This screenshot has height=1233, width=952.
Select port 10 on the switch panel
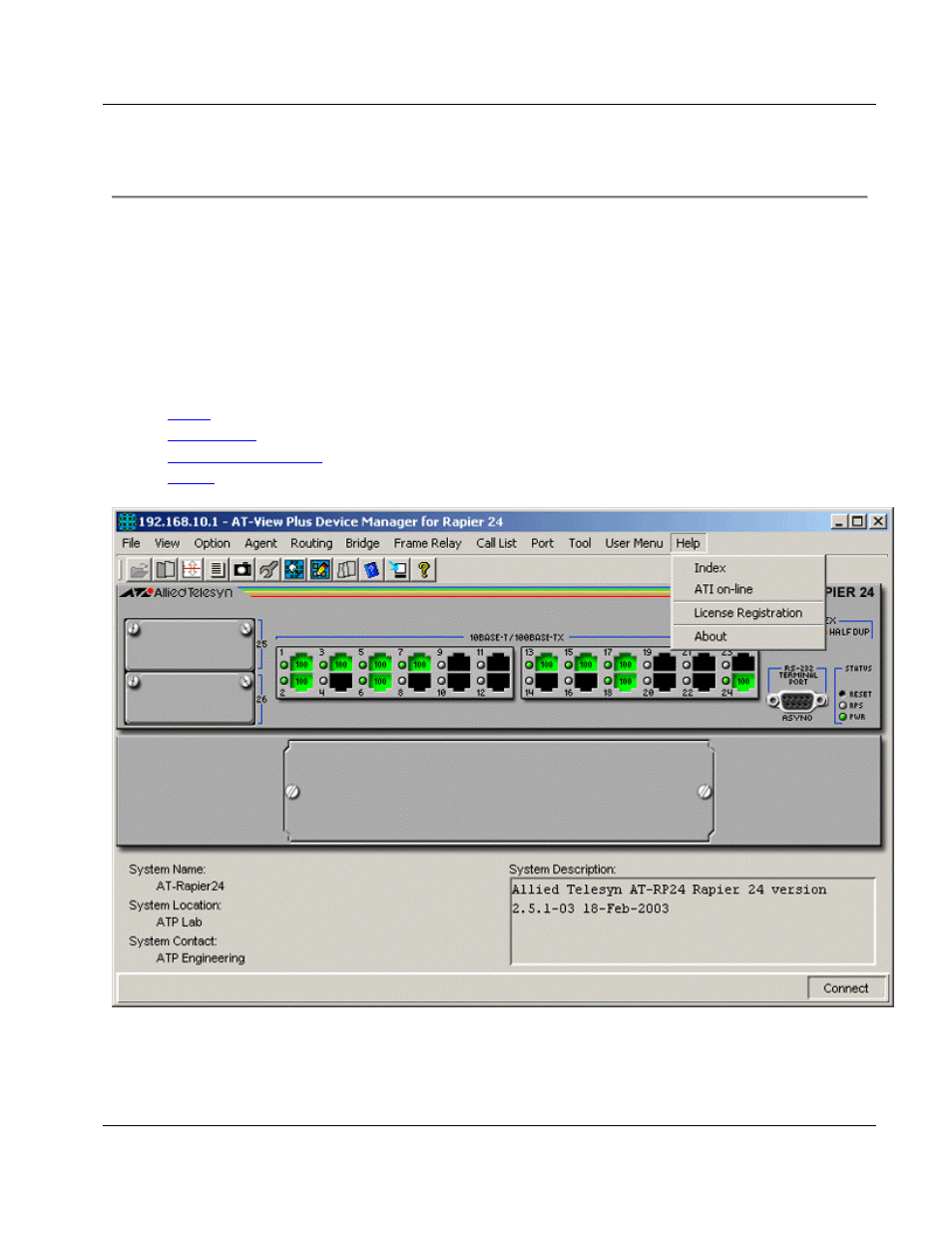click(459, 681)
